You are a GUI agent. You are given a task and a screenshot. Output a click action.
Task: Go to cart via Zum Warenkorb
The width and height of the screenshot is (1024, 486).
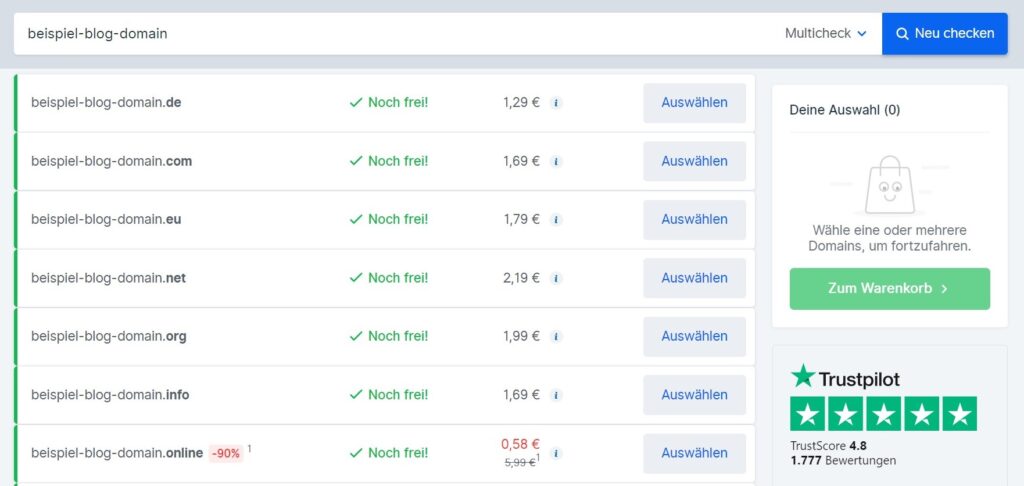(x=889, y=289)
